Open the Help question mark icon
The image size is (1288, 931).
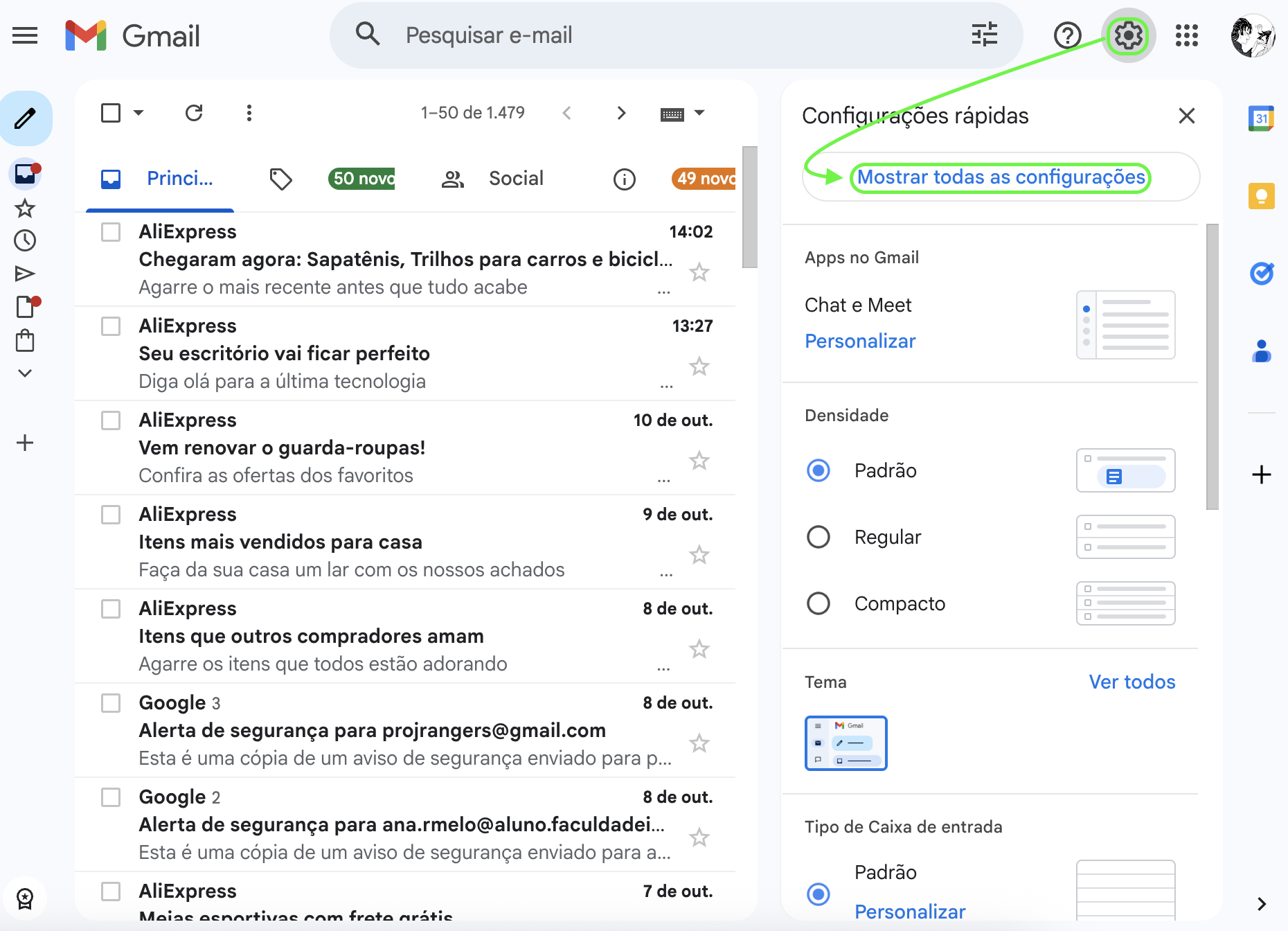click(1067, 35)
